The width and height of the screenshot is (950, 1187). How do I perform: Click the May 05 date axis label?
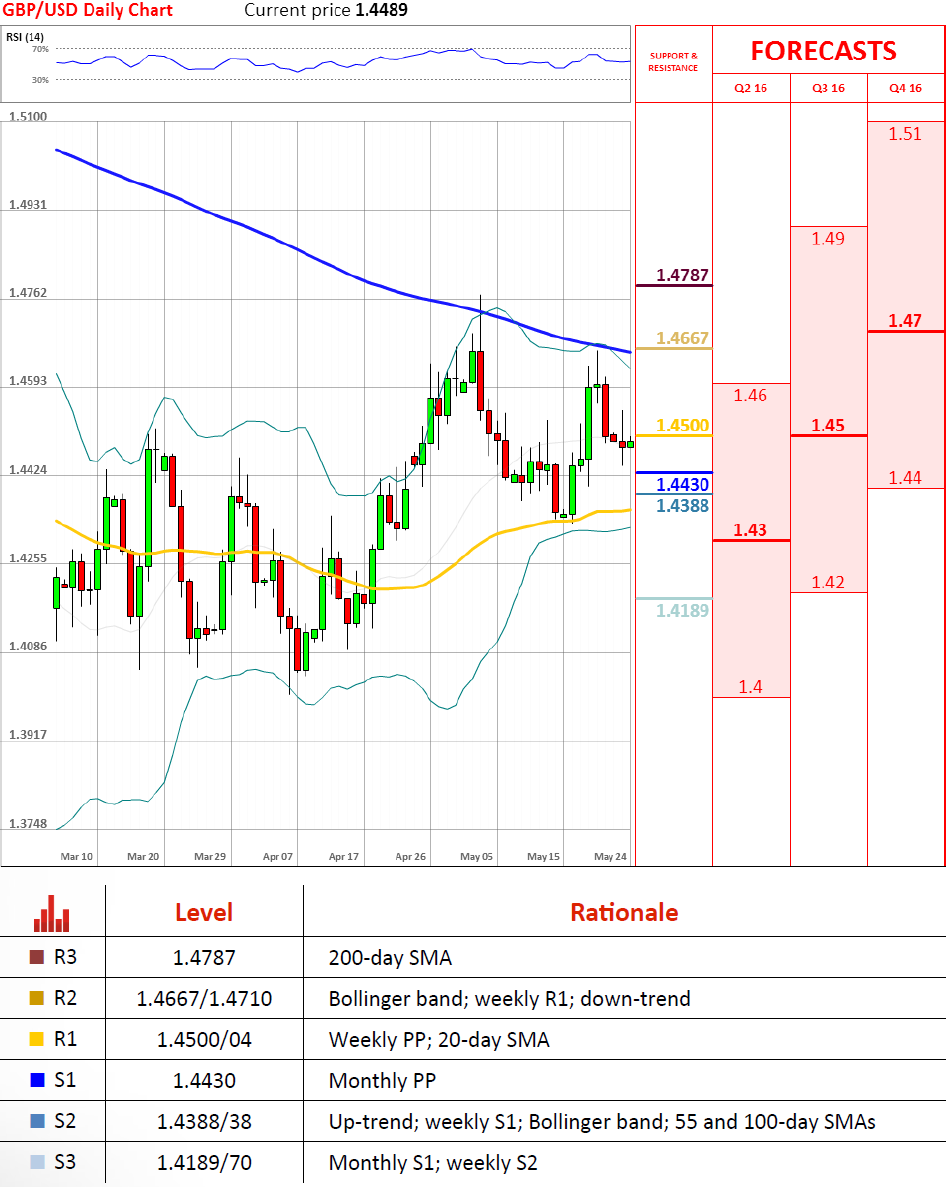[476, 857]
